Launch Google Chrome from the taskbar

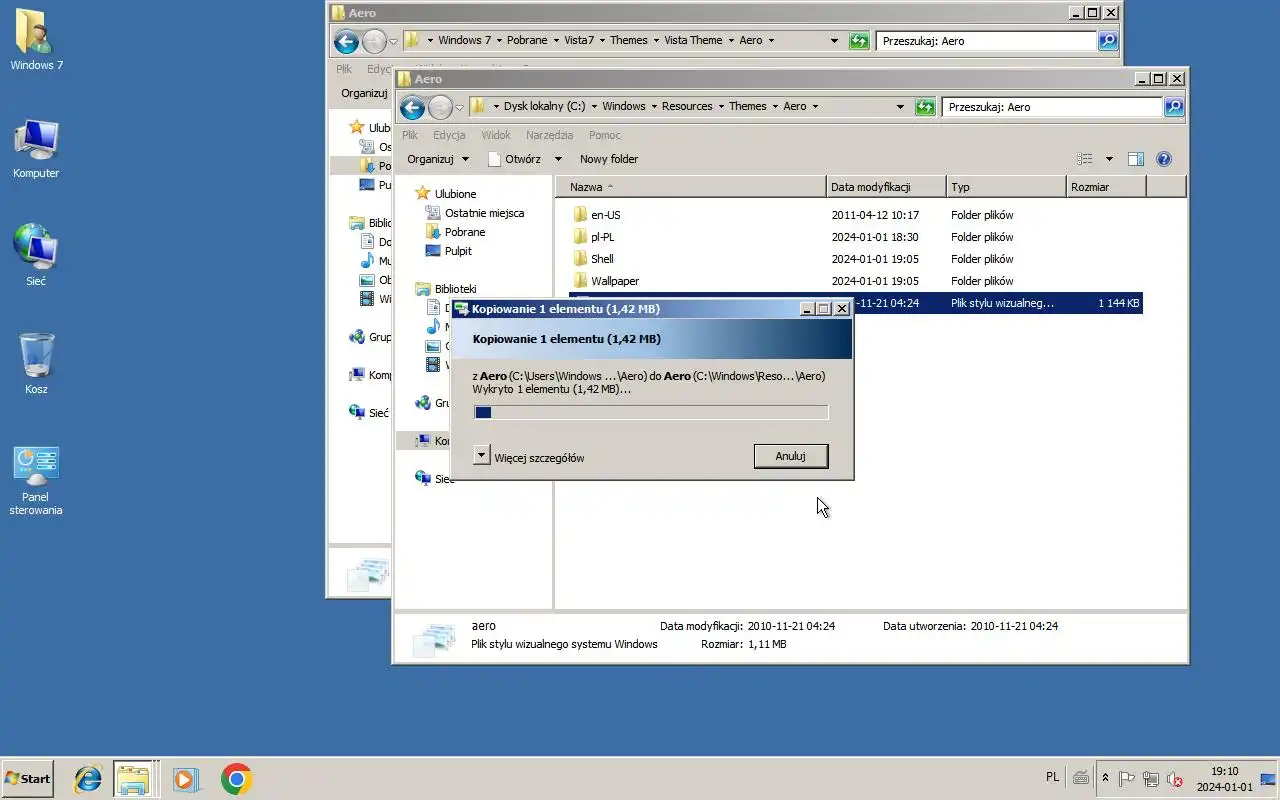pyautogui.click(x=237, y=779)
